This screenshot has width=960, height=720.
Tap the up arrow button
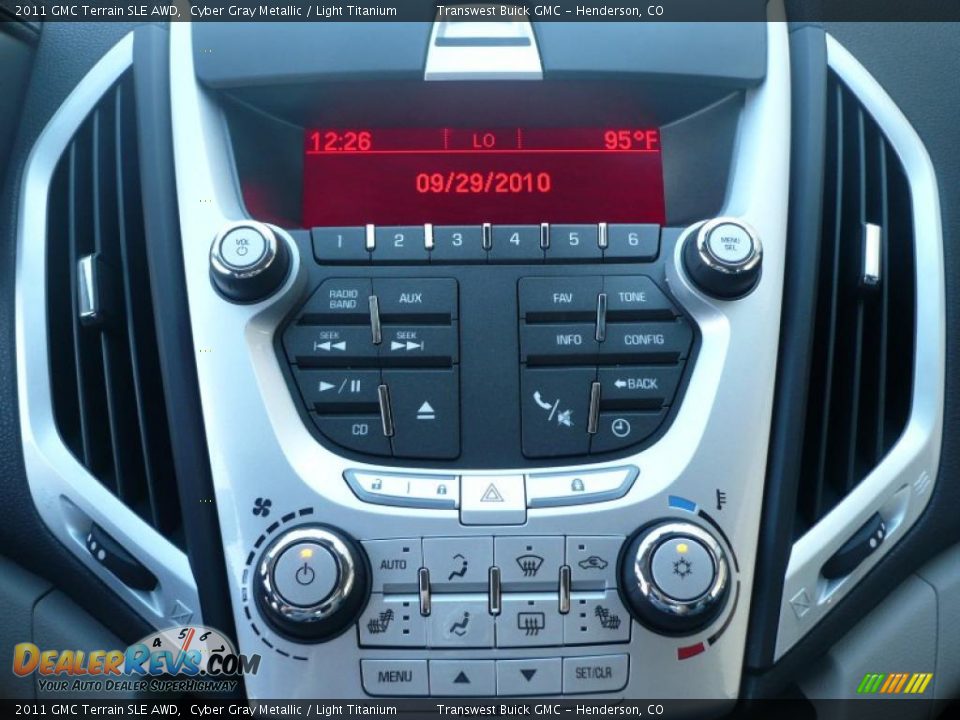[462, 677]
